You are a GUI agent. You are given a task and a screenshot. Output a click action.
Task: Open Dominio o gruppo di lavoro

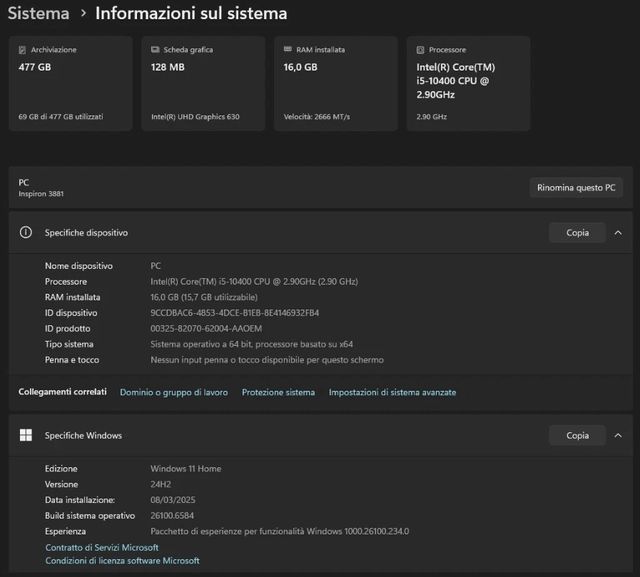coord(173,392)
